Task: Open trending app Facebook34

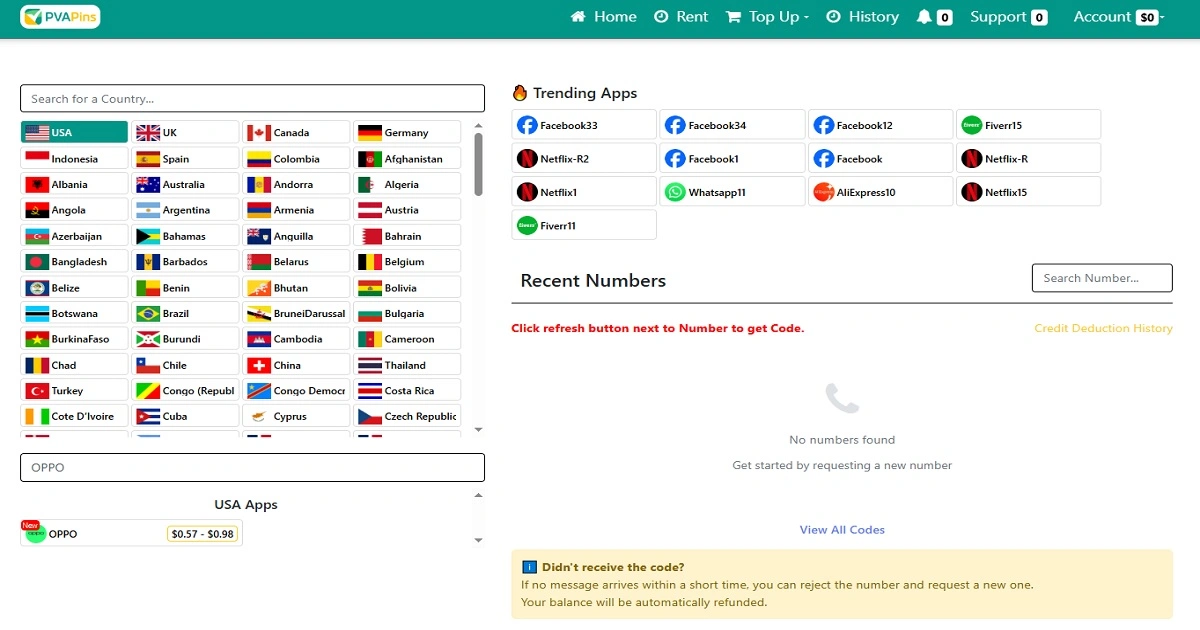Action: (x=732, y=125)
